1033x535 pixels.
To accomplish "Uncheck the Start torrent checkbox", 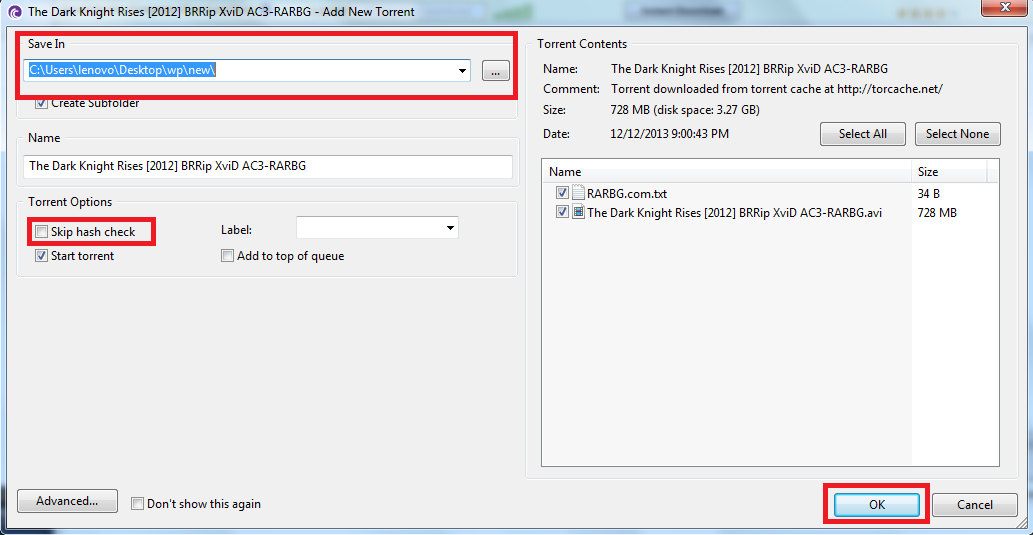I will point(42,256).
